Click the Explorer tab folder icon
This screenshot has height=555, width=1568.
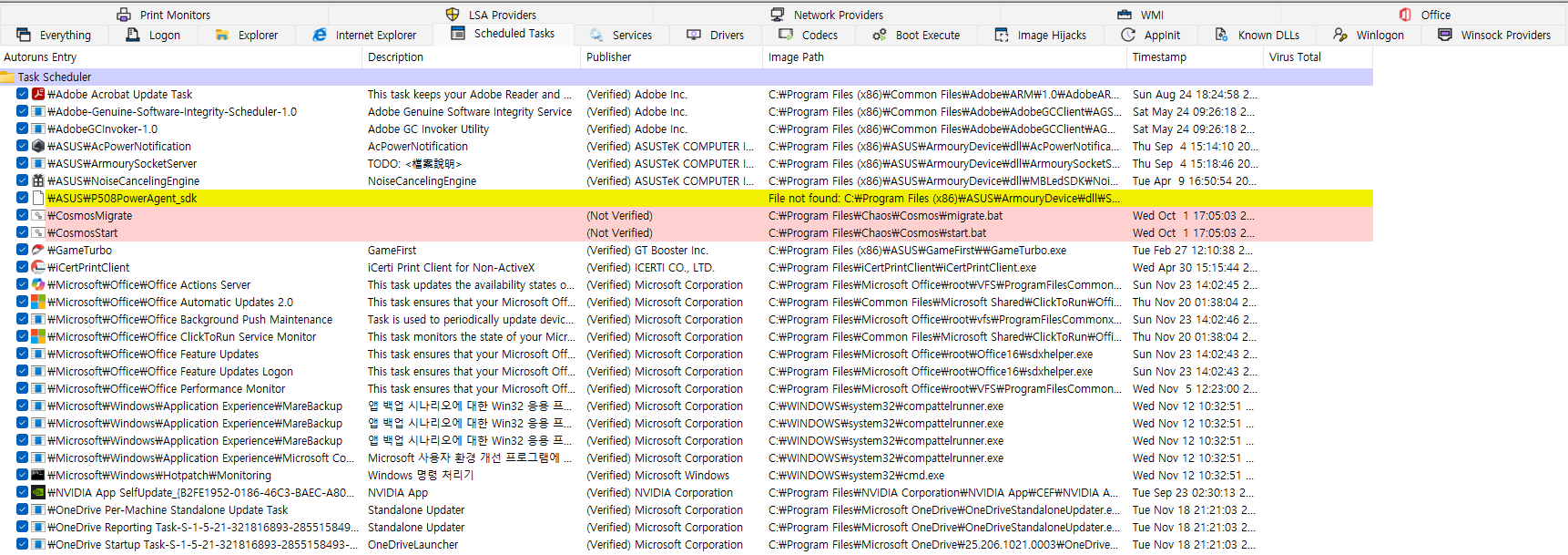[x=222, y=35]
